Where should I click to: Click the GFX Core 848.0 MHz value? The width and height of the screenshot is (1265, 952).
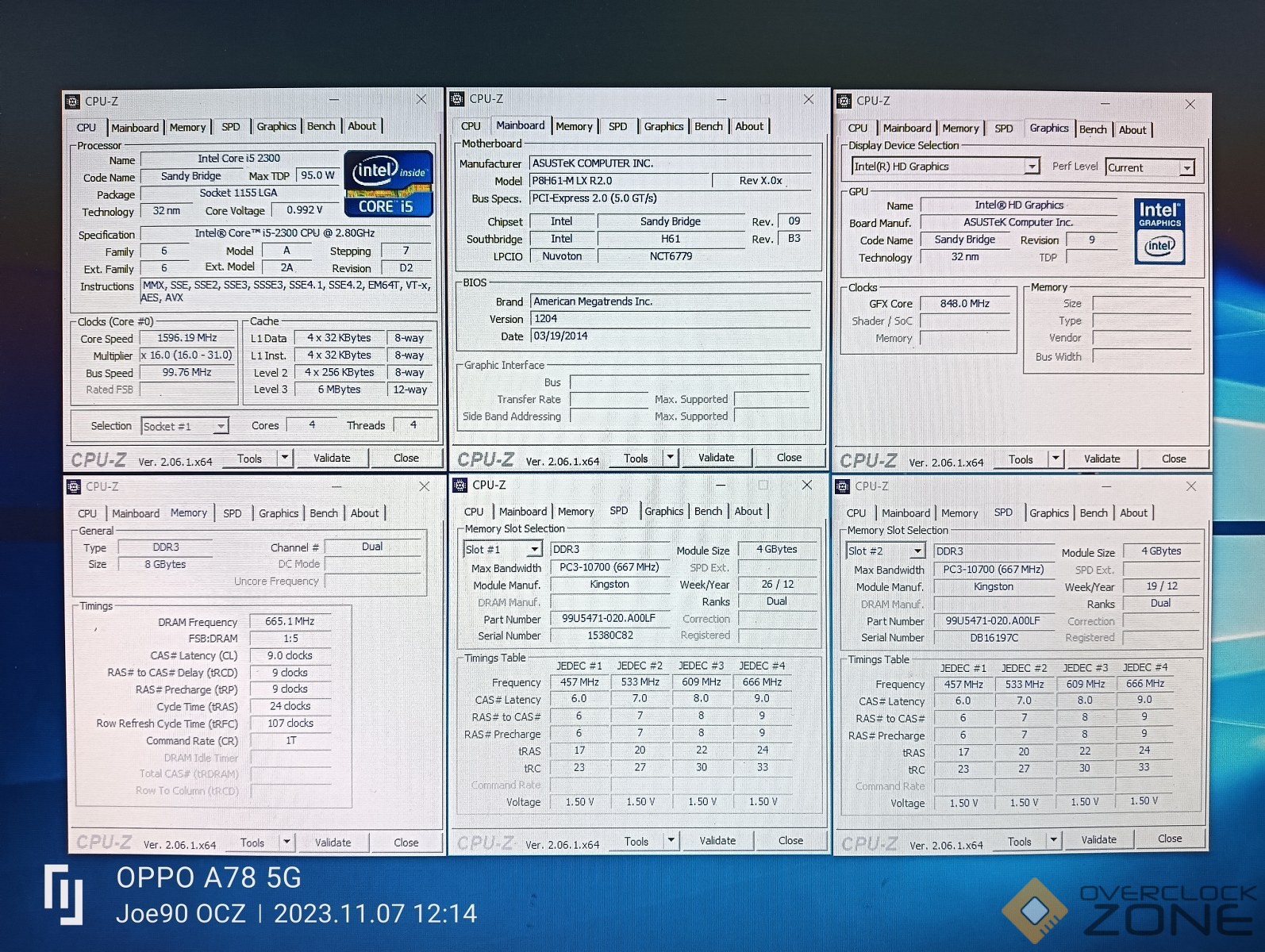(x=964, y=304)
